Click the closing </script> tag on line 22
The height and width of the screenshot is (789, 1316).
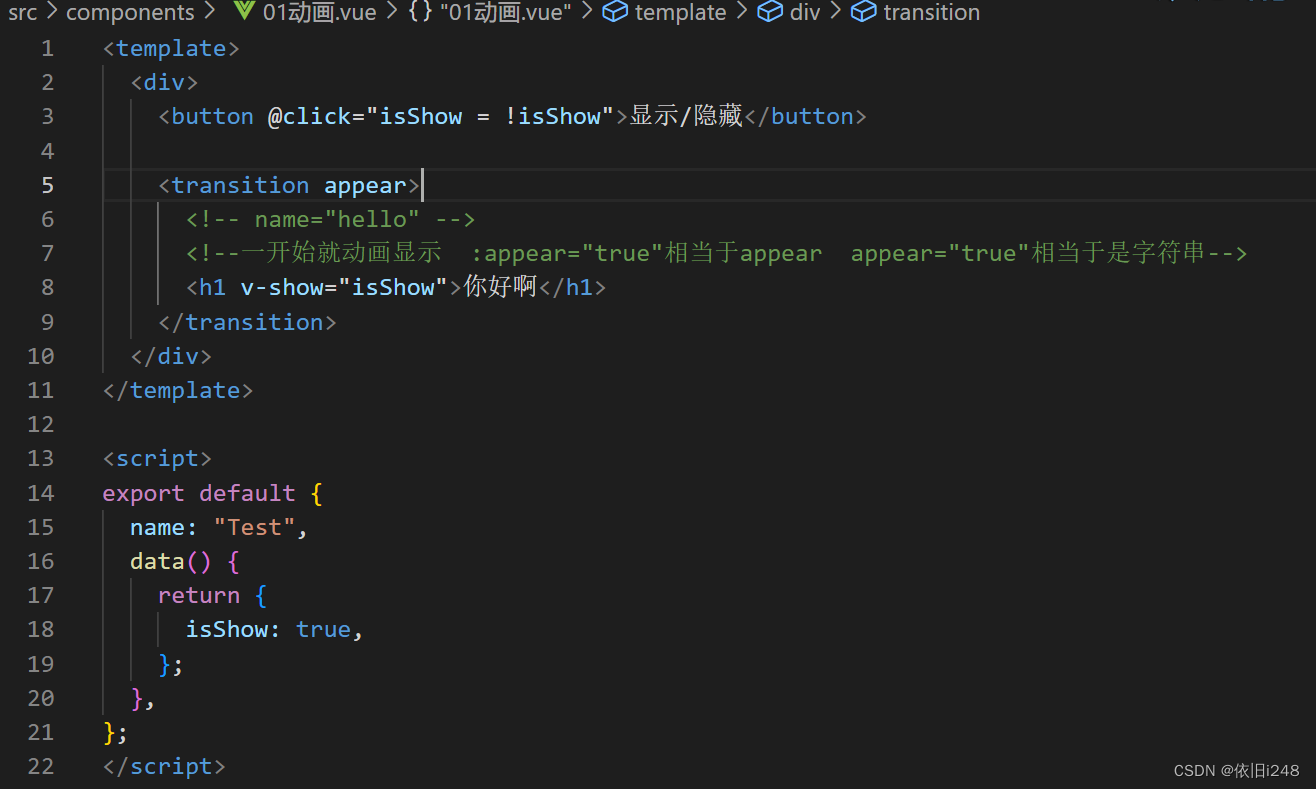point(164,766)
